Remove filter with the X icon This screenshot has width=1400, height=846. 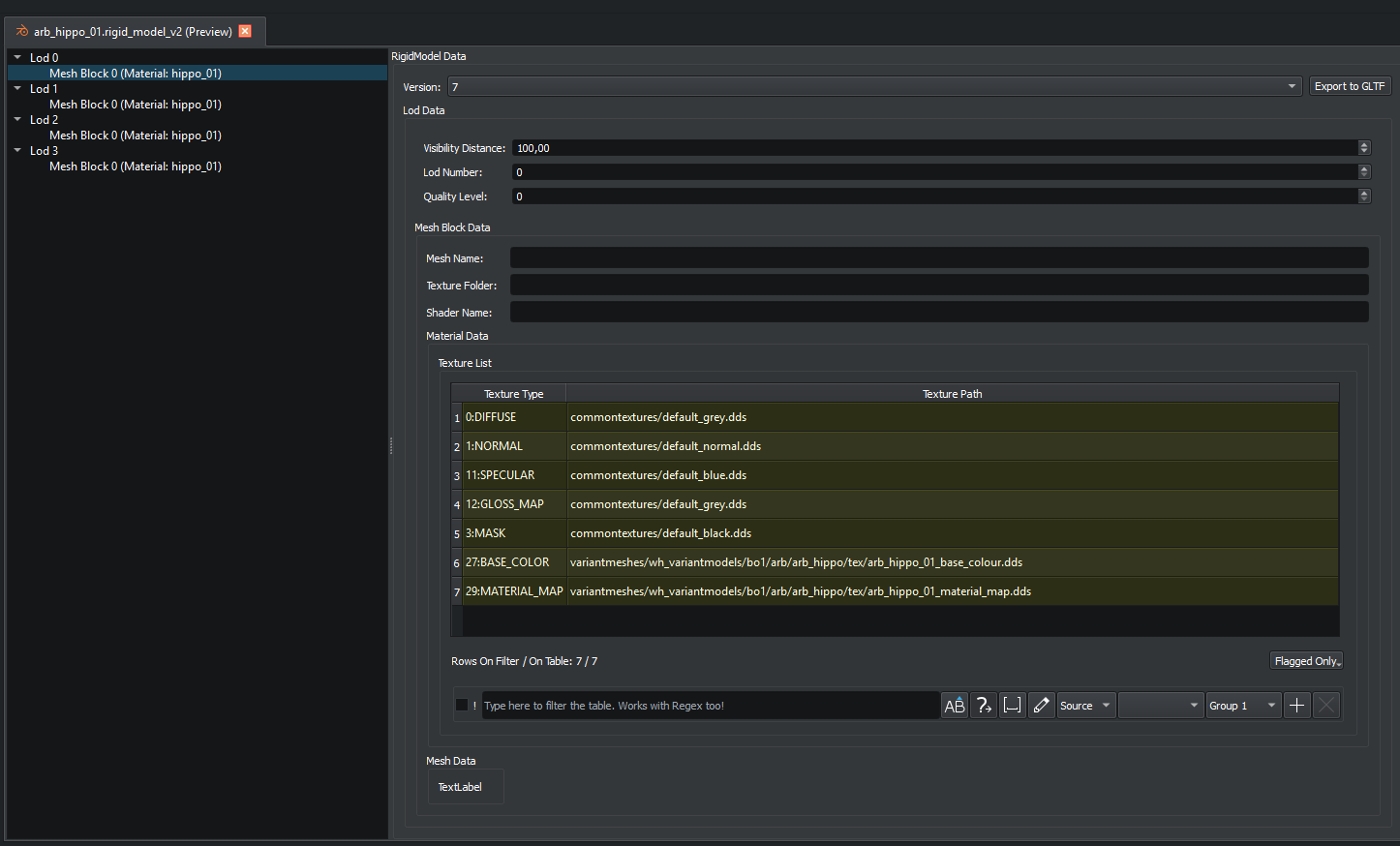point(1326,705)
